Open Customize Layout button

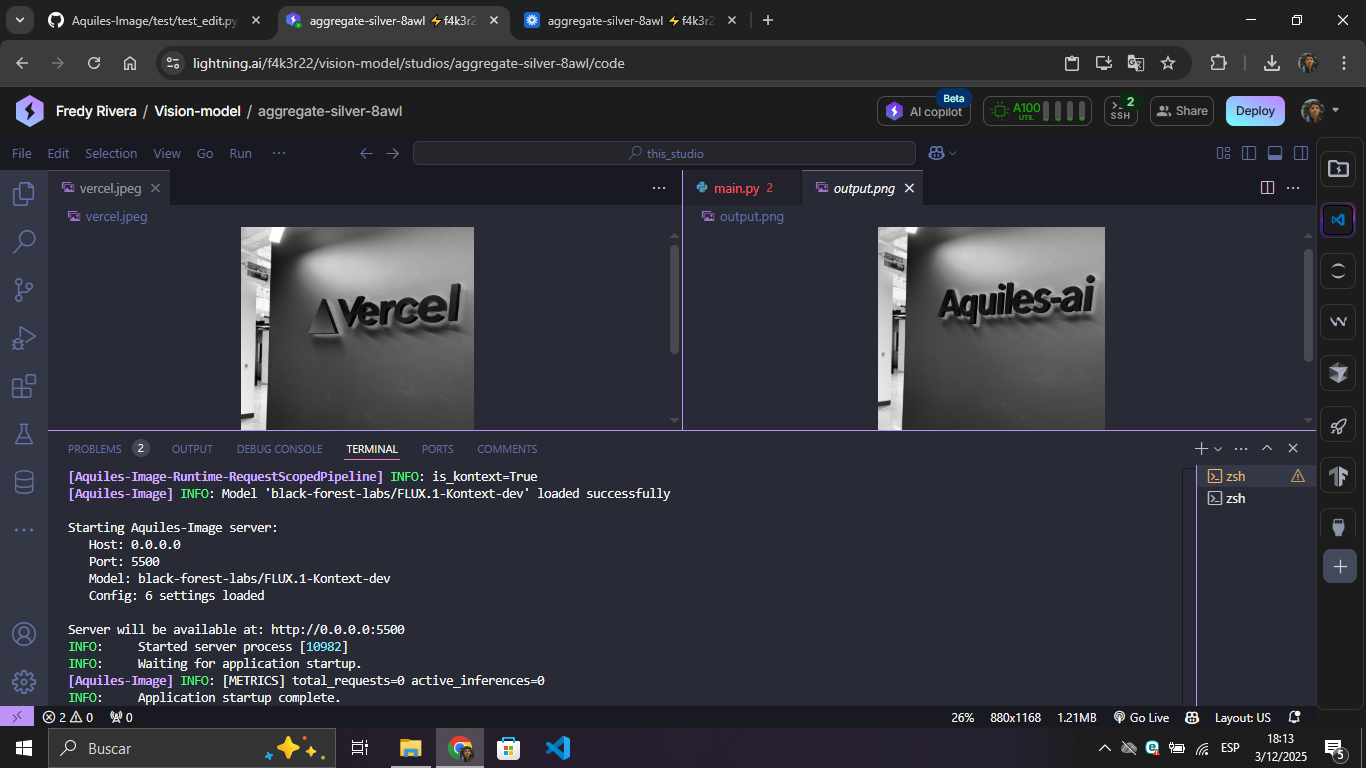pyautogui.click(x=1223, y=153)
